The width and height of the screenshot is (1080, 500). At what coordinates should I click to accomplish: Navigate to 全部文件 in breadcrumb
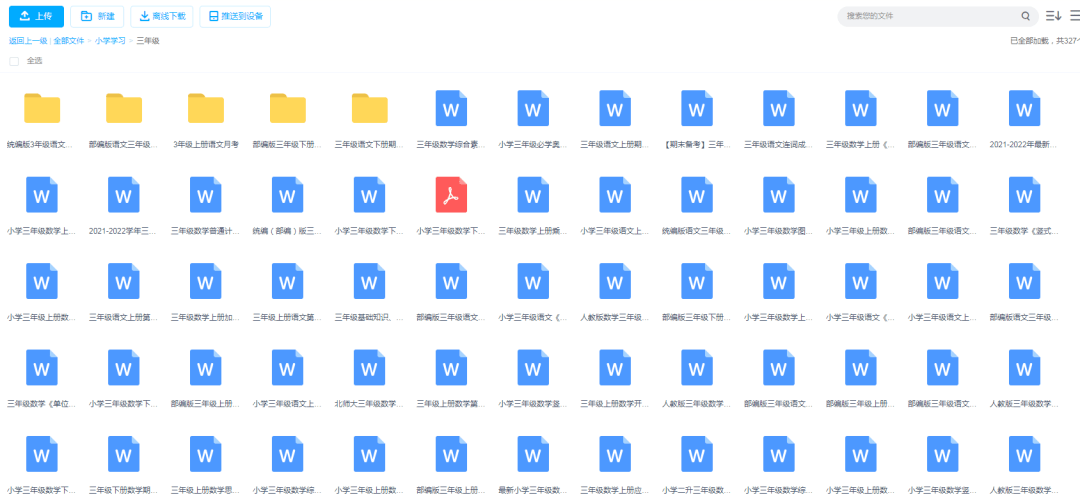(69, 41)
